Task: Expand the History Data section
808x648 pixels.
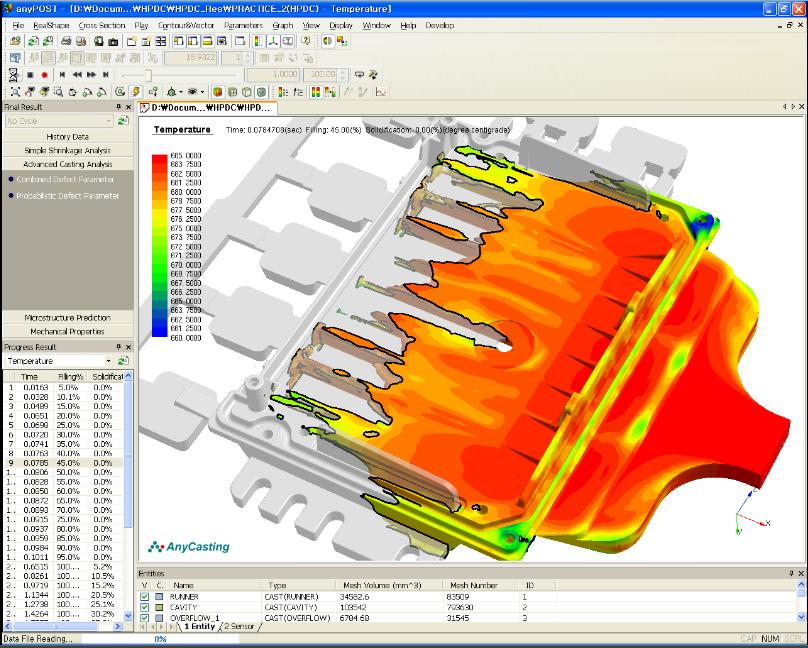Action: click(x=68, y=137)
